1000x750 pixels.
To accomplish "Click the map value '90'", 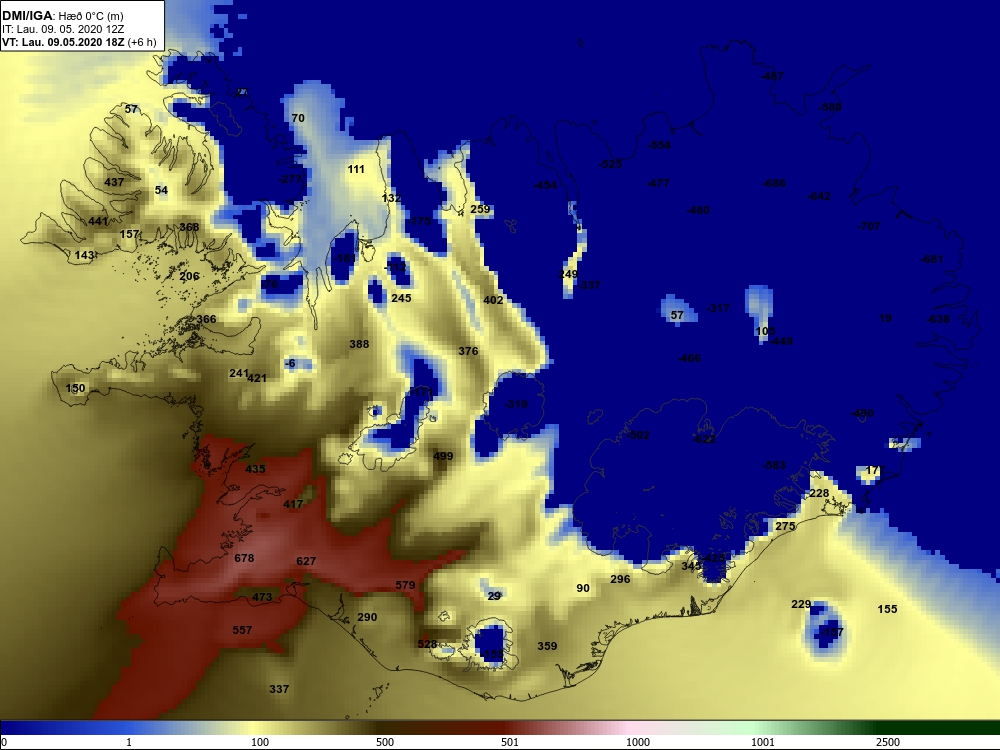I will (x=583, y=588).
